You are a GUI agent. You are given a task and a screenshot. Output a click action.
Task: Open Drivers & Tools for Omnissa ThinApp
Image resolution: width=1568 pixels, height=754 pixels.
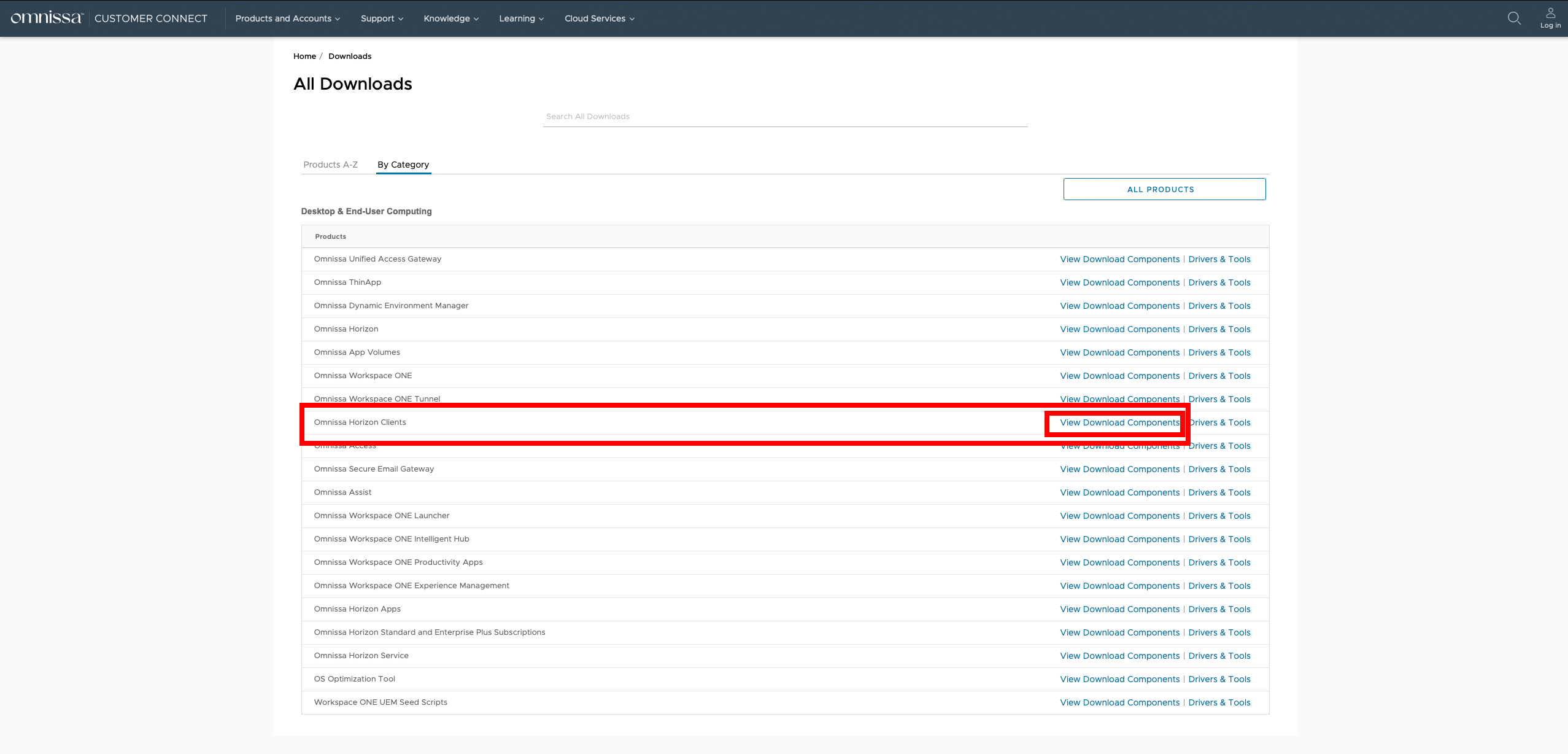click(x=1219, y=282)
